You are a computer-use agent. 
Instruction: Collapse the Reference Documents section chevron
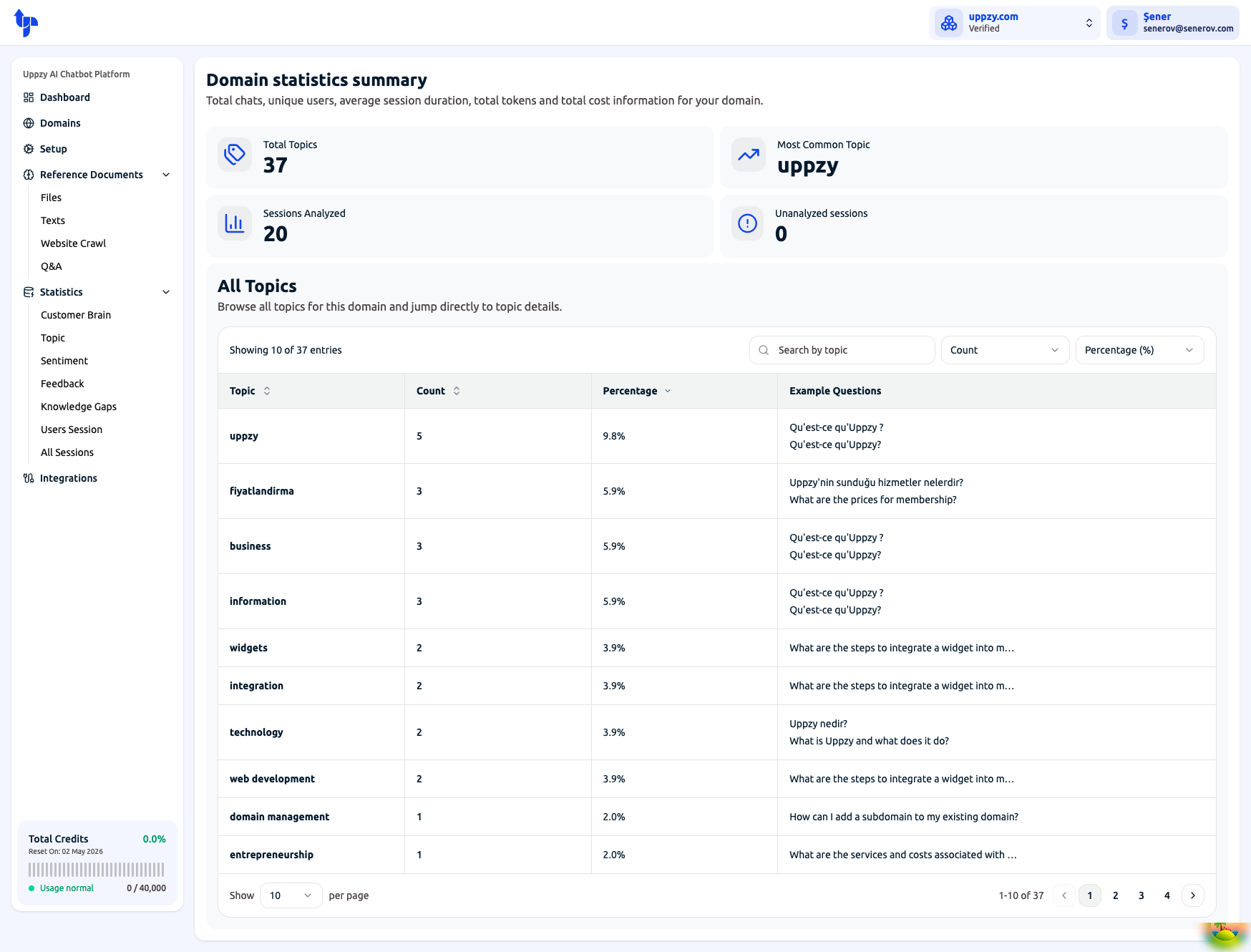click(166, 175)
